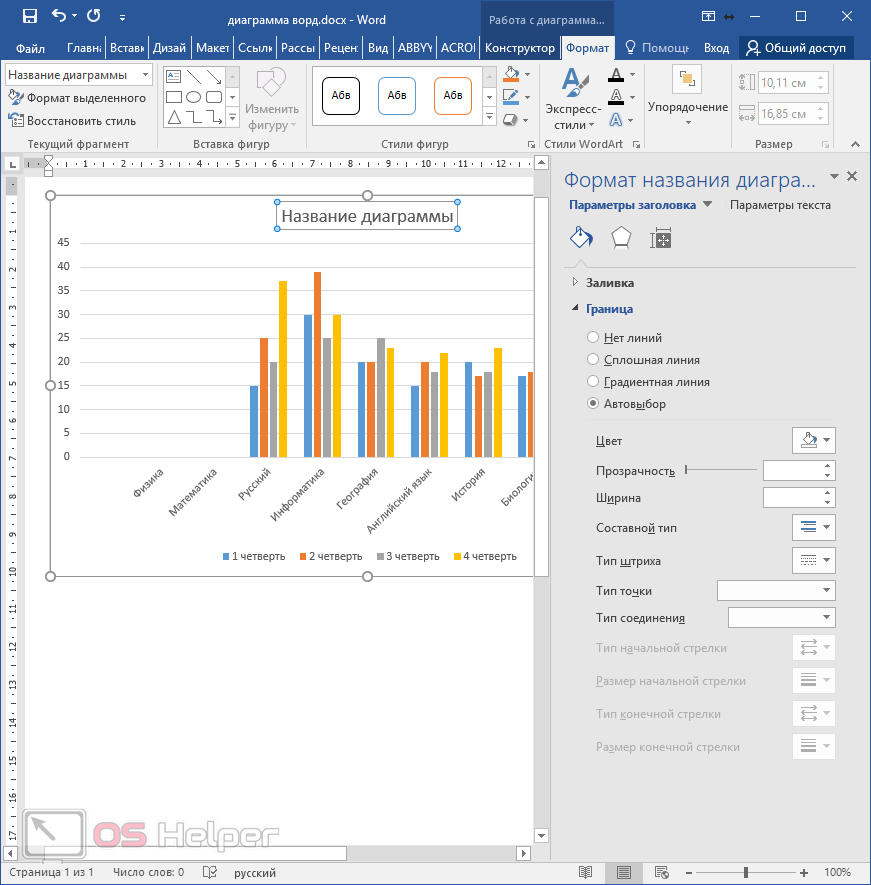
Task: Click 'Восстановить стиль' button
Action: 73,121
